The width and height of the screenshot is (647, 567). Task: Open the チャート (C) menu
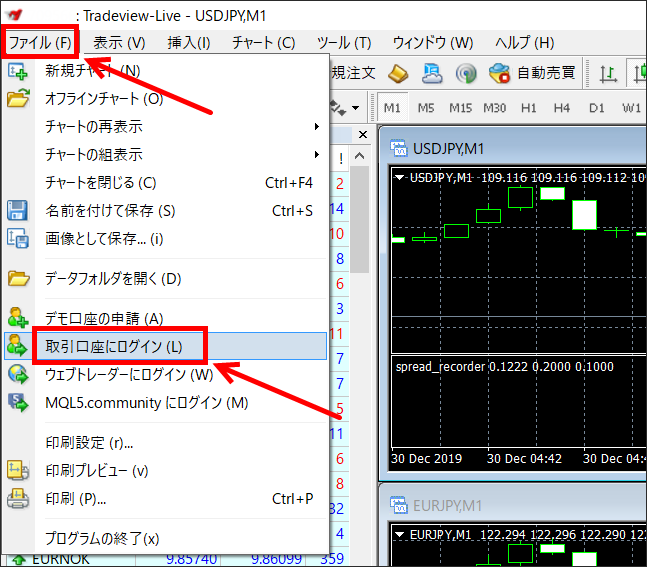tap(263, 42)
